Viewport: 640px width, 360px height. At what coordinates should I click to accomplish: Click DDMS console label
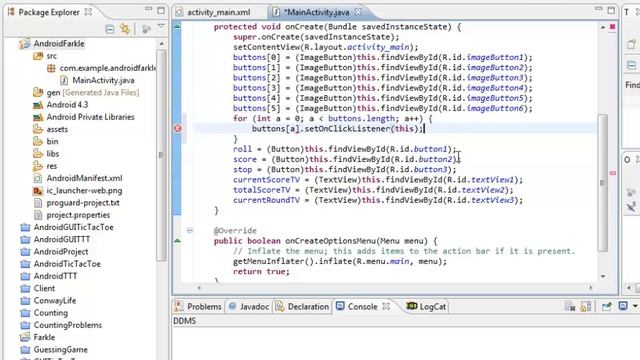184,321
